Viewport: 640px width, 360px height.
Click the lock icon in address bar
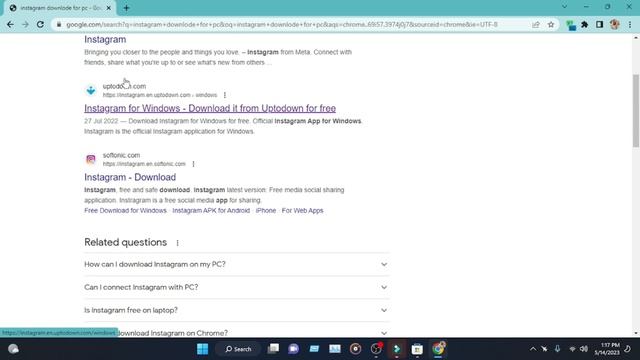coord(59,24)
